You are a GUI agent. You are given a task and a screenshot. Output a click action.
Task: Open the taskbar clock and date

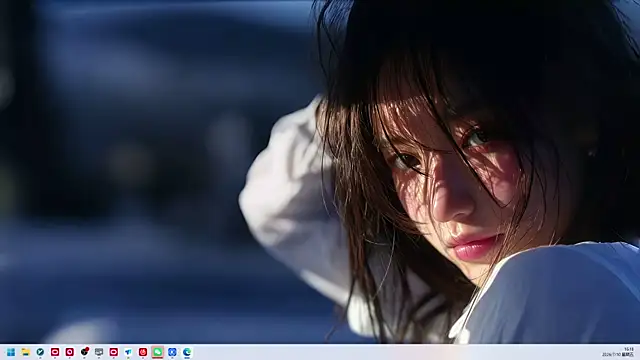coord(618,352)
